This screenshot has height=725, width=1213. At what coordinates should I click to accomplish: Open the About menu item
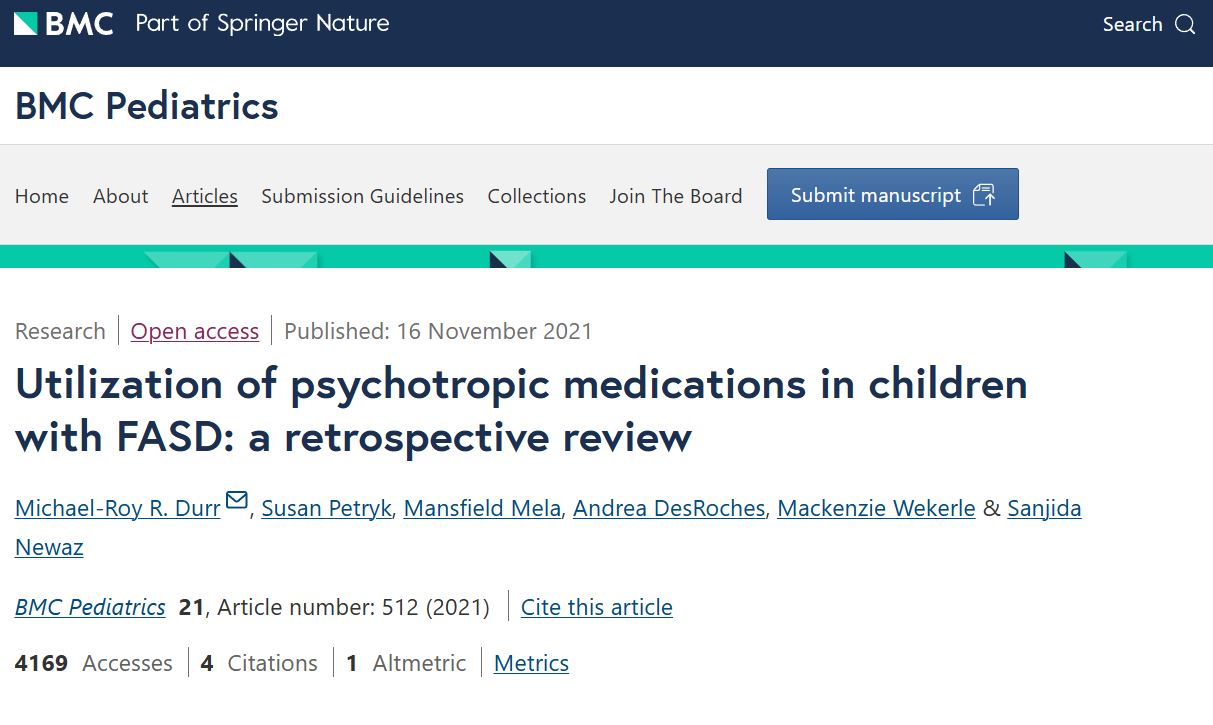(x=120, y=196)
